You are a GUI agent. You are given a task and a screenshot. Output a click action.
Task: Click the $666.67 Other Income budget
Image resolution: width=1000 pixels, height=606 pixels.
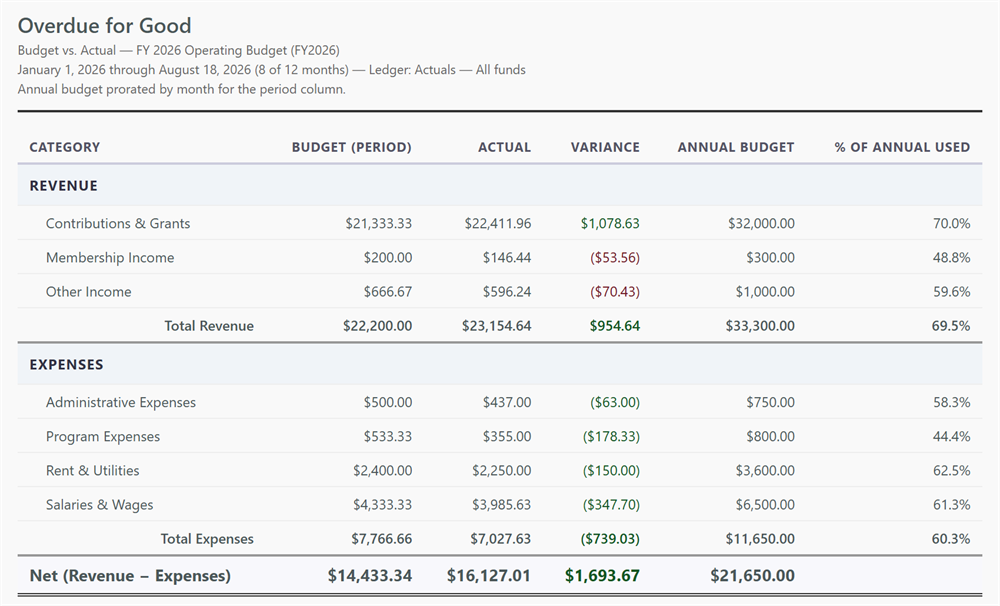tap(388, 292)
